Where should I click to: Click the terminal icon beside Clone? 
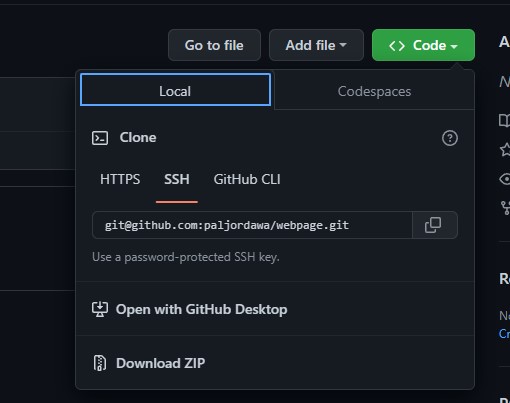[x=100, y=138]
